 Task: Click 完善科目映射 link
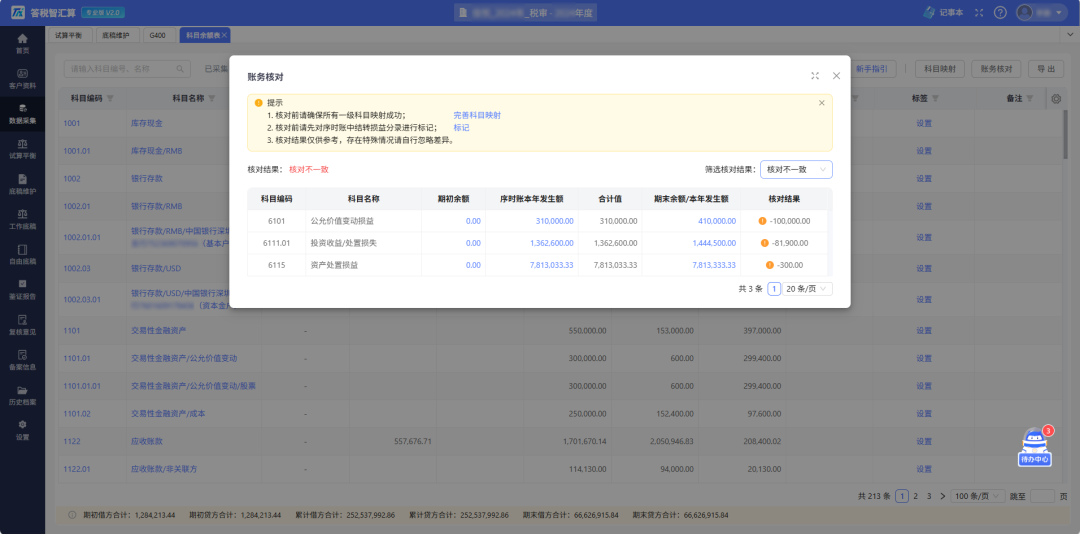point(477,115)
